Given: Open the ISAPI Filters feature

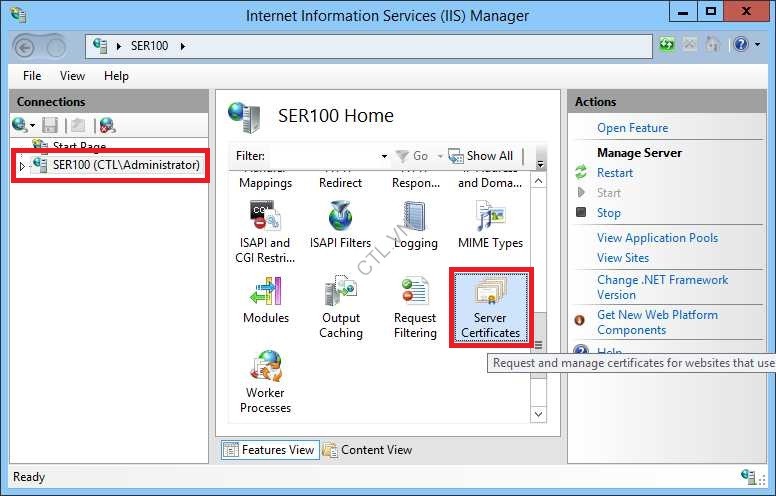Looking at the screenshot, I should pos(340,225).
